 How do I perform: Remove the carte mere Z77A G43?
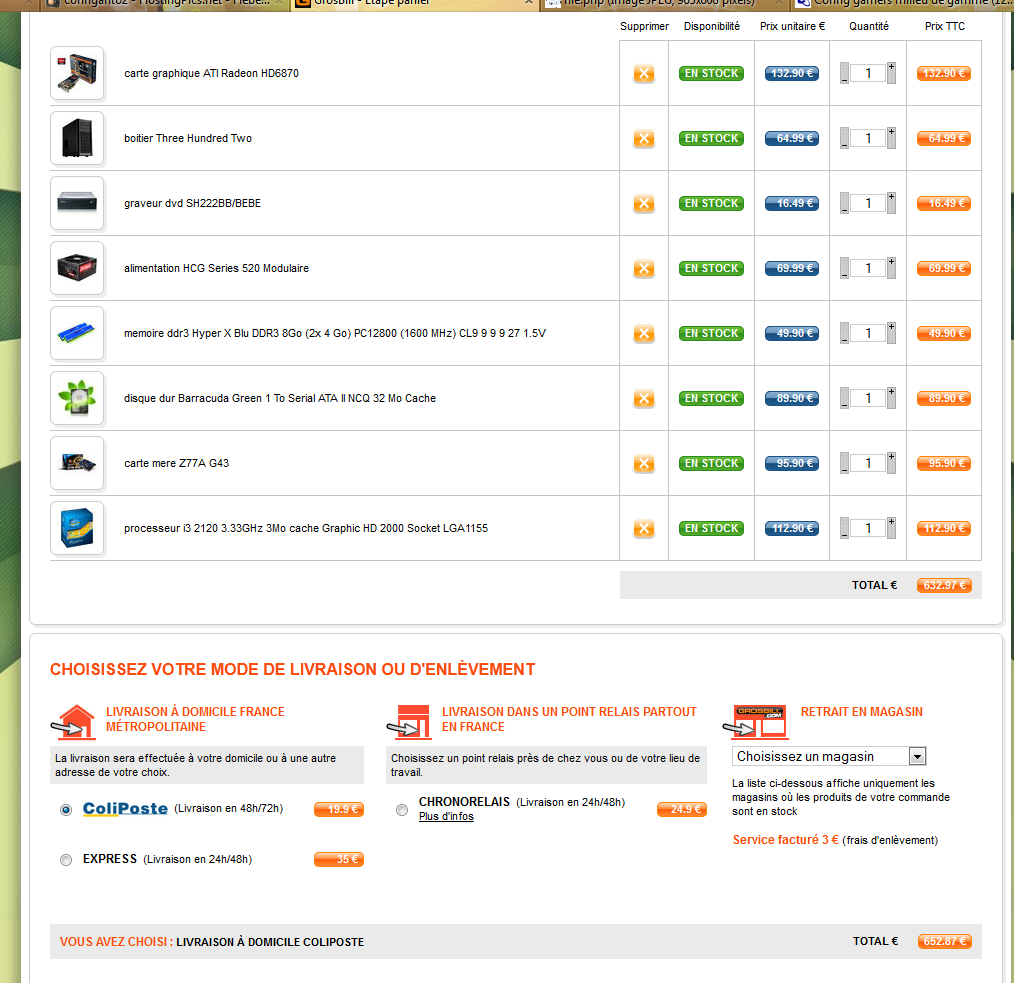tap(643, 464)
